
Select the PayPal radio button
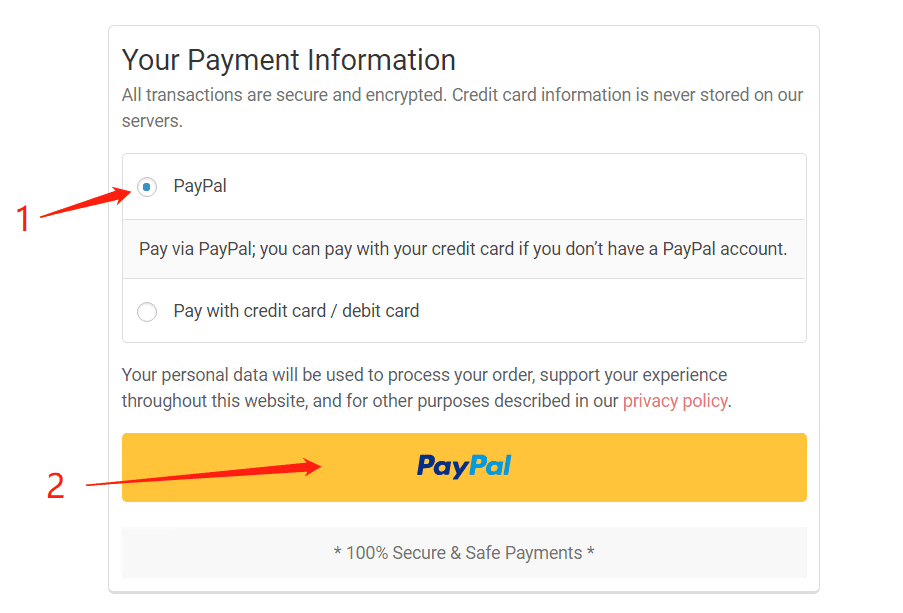147,187
